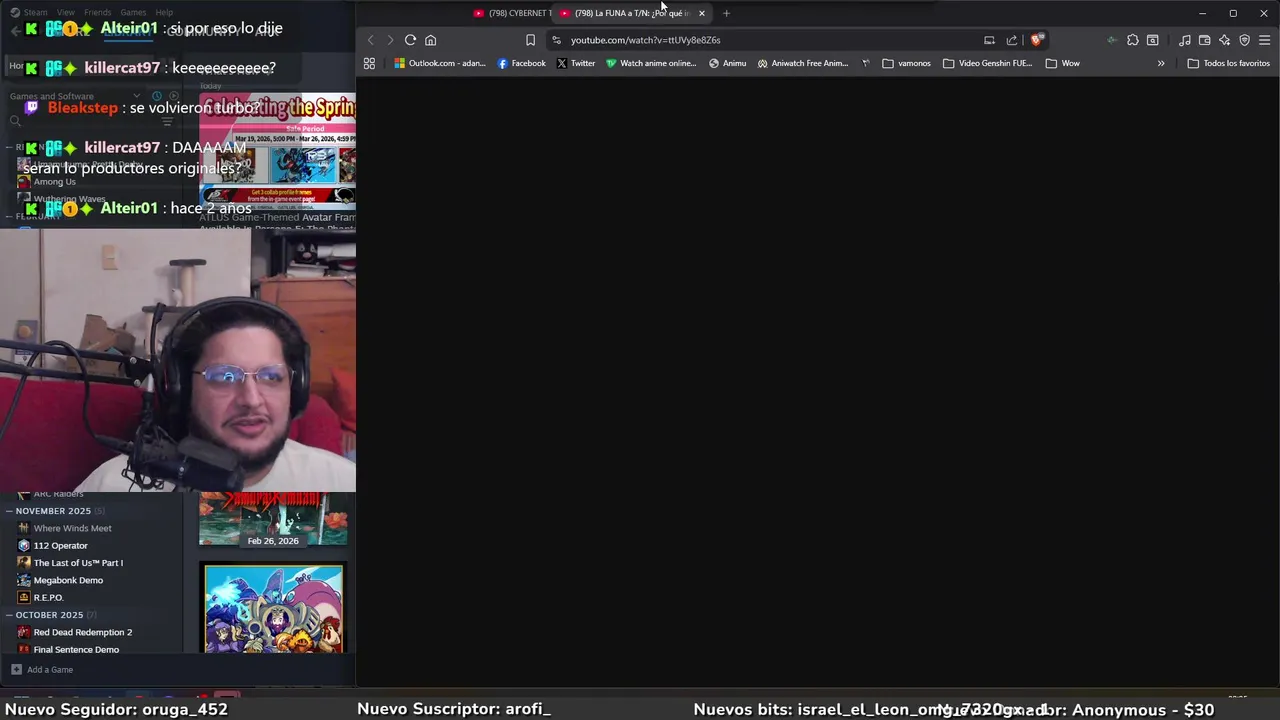1280x720 pixels.
Task: Click the Megabonk Demo game icon
Action: [24, 580]
